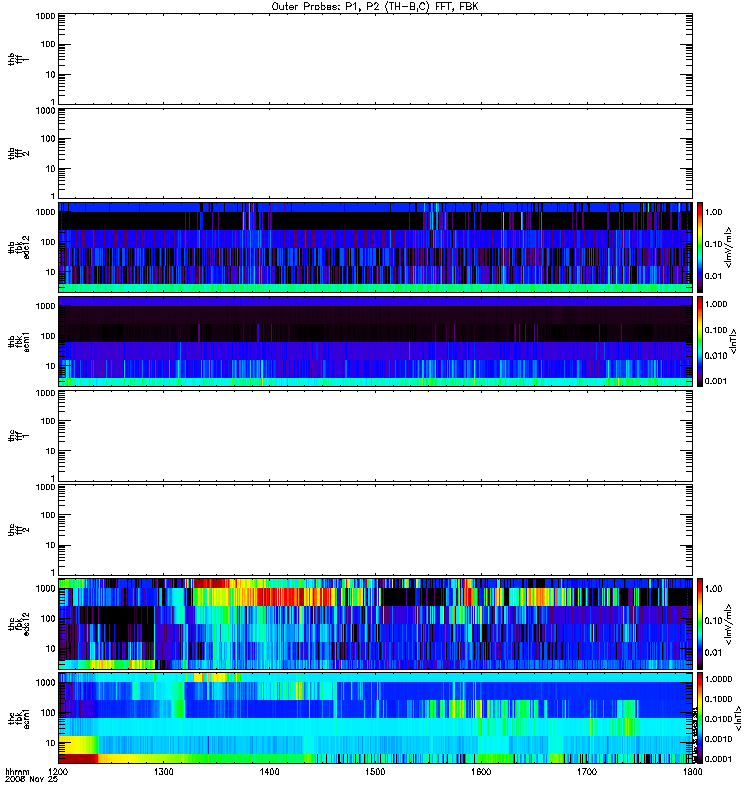Viewport: 750px width, 800px height.
Task: Click the "1500" time axis label
Action: (375, 772)
